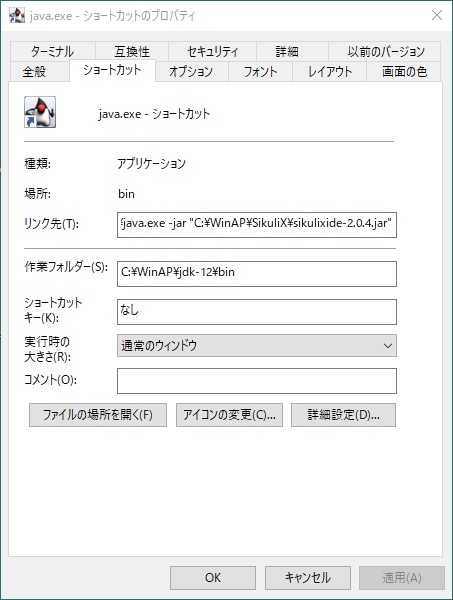The width and height of the screenshot is (453, 600).
Task: Confirm with the OK button
Action: click(x=213, y=578)
